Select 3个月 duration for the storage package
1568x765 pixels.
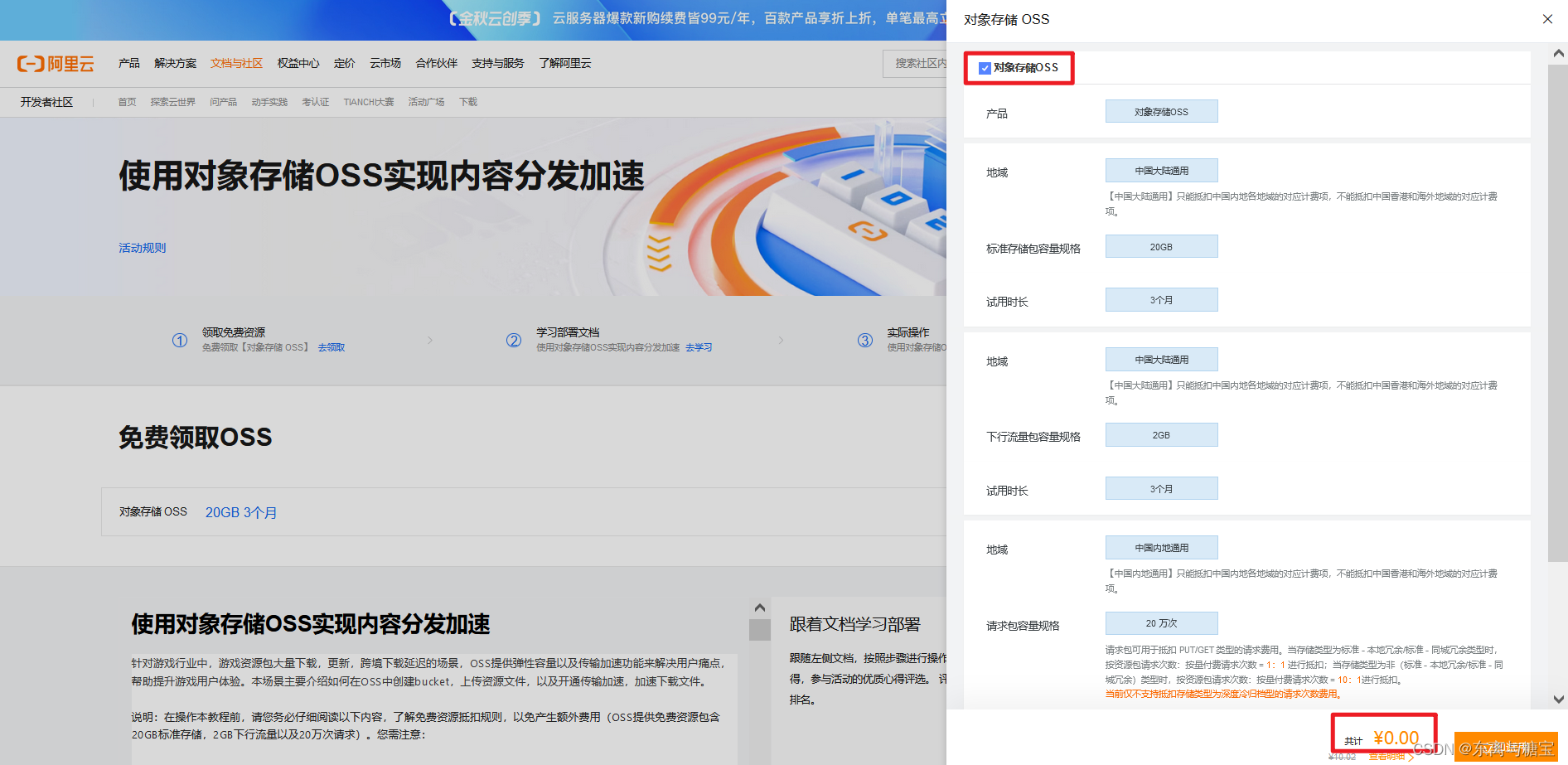pos(1161,300)
